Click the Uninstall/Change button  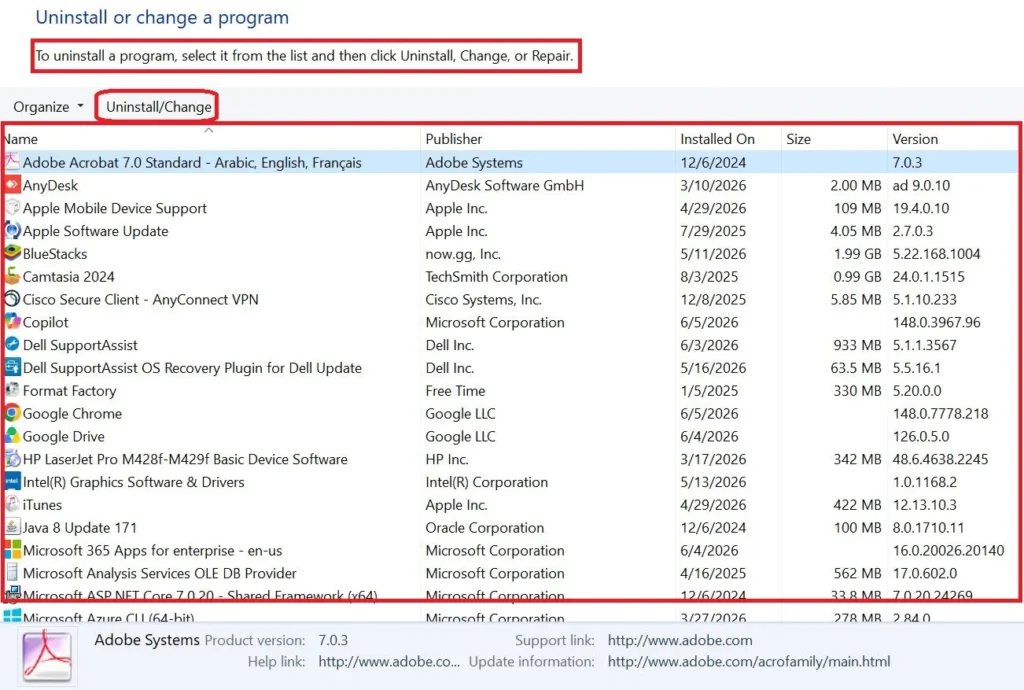[159, 106]
